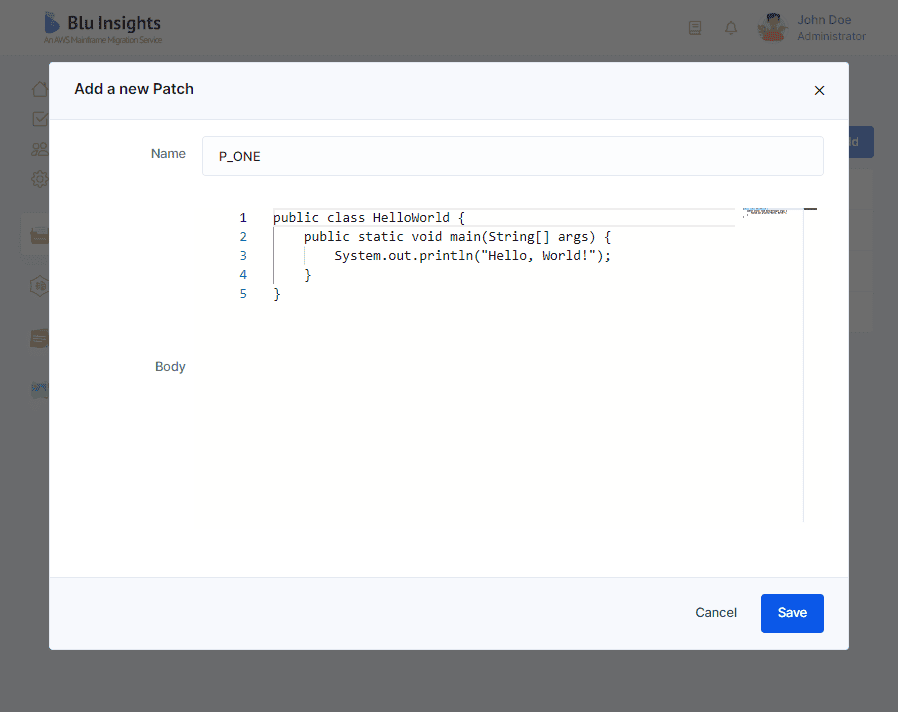This screenshot has height=712, width=898.
Task: Click the Blu Insights logo
Action: 102,28
